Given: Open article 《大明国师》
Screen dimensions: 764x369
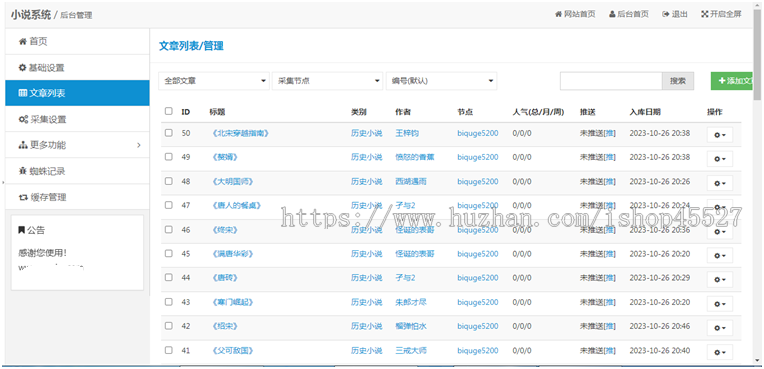Looking at the screenshot, I should pos(232,181).
